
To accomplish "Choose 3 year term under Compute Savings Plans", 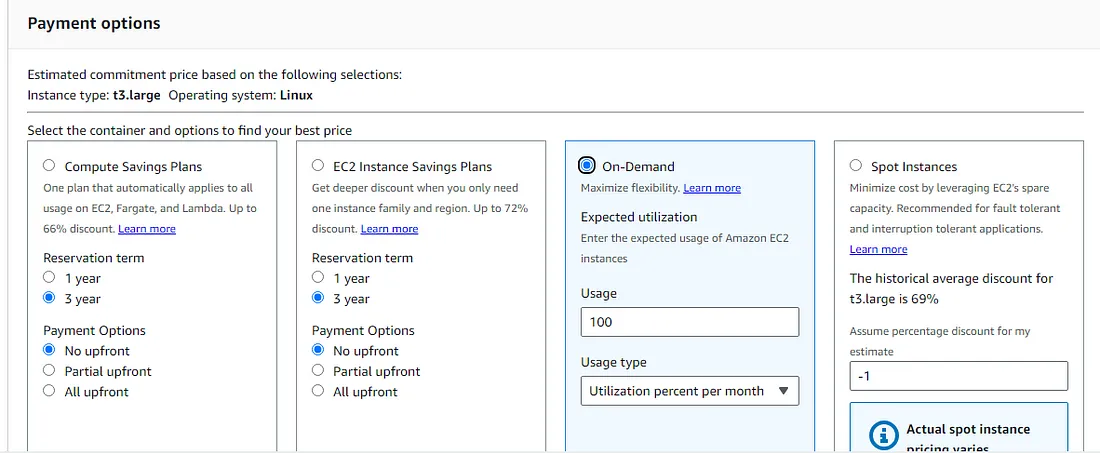I will click(49, 298).
